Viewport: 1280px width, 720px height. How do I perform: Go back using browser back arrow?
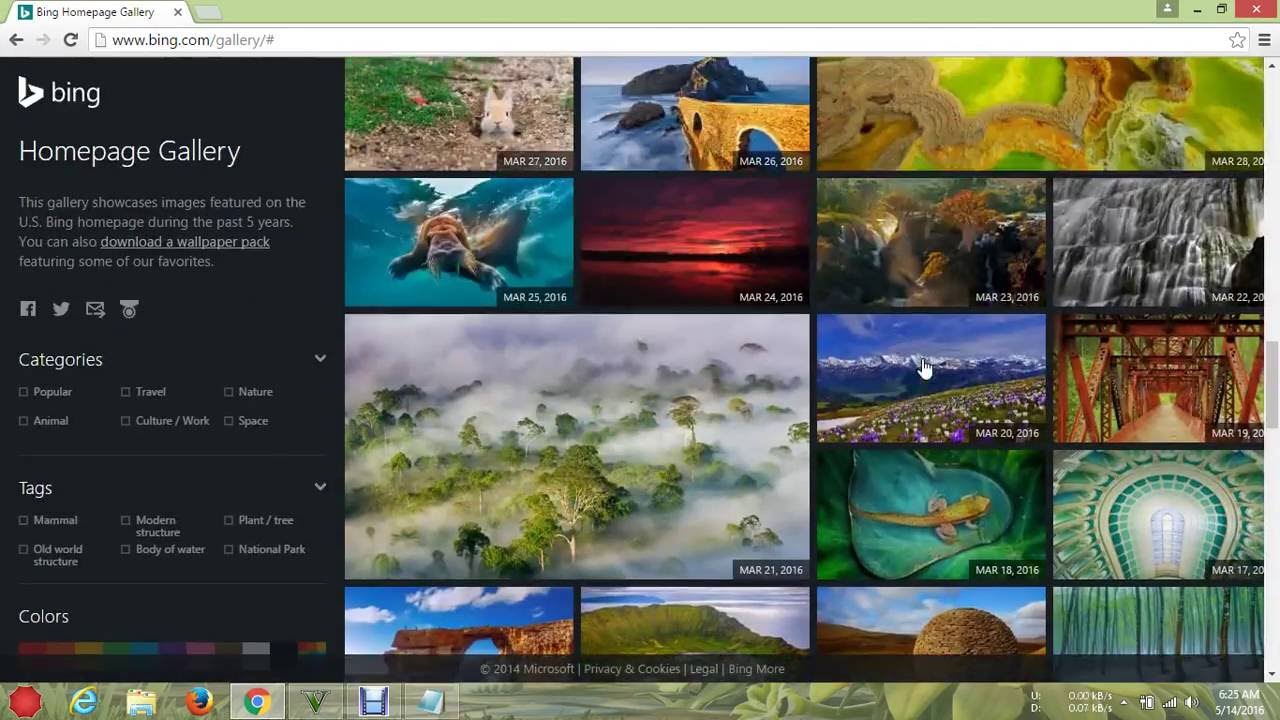[x=16, y=40]
